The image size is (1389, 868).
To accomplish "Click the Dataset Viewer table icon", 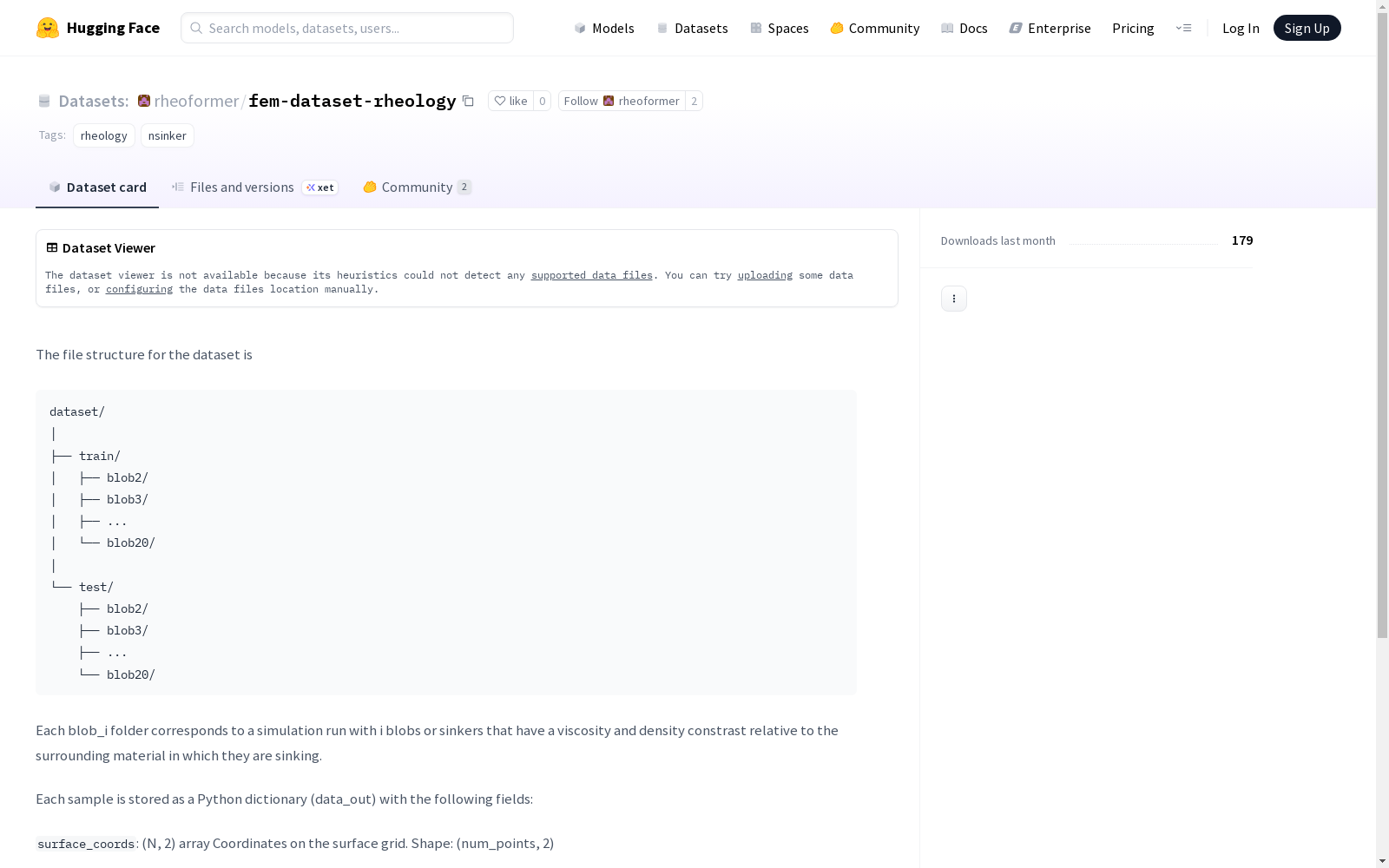I will click(x=52, y=247).
